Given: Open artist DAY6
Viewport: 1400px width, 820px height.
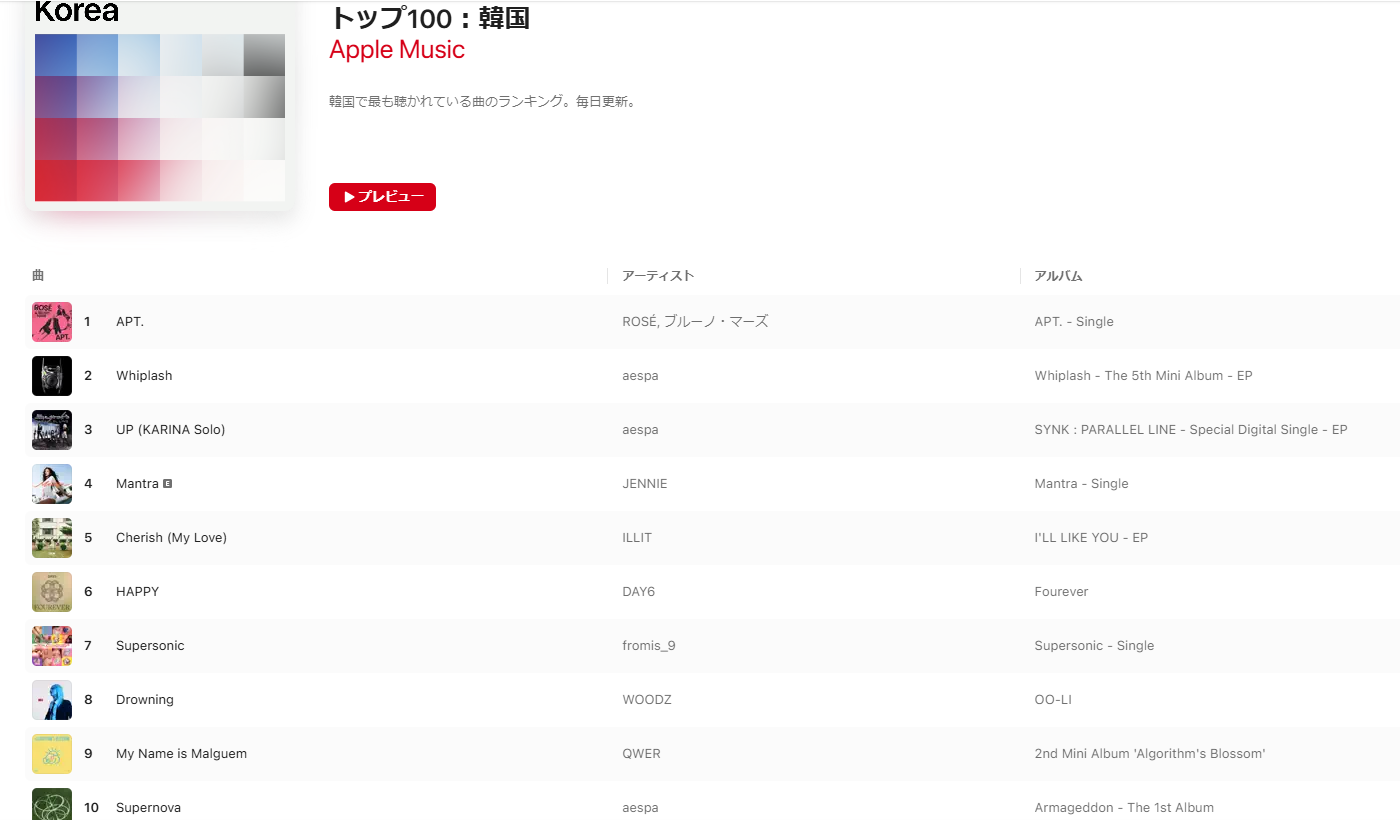Looking at the screenshot, I should (x=638, y=592).
